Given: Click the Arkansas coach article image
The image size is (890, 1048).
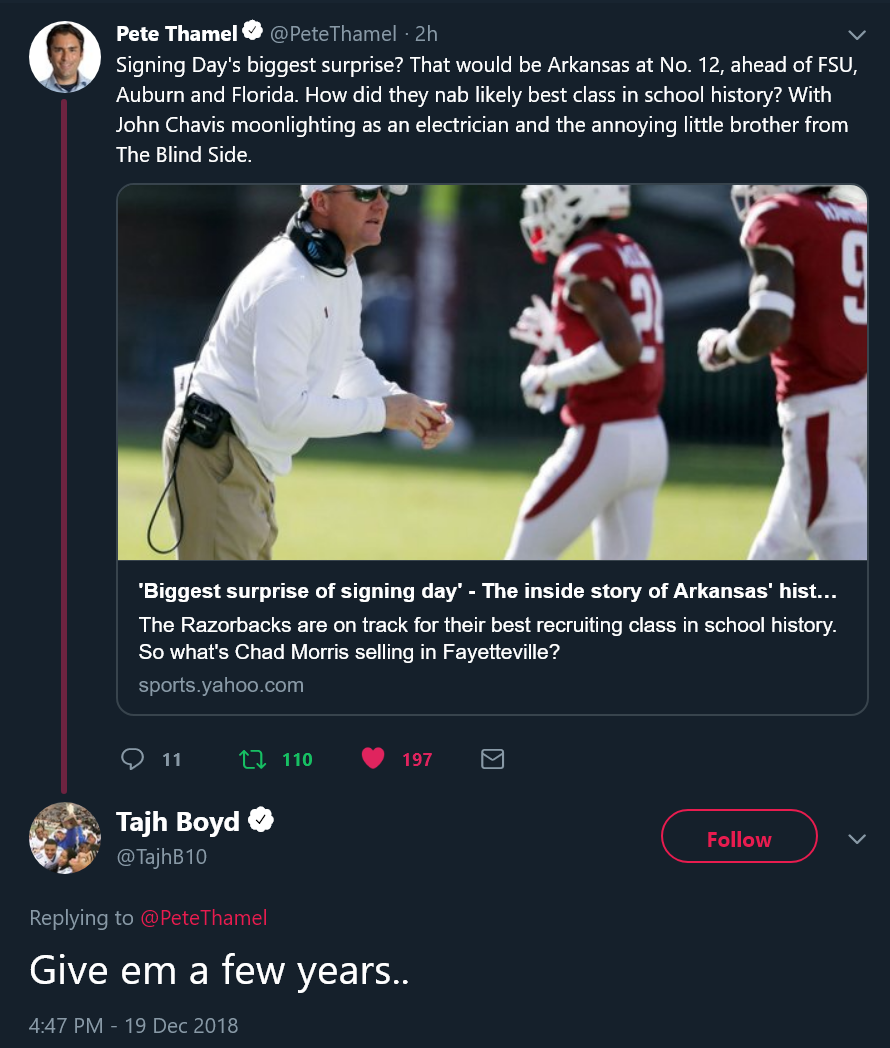Looking at the screenshot, I should 492,372.
